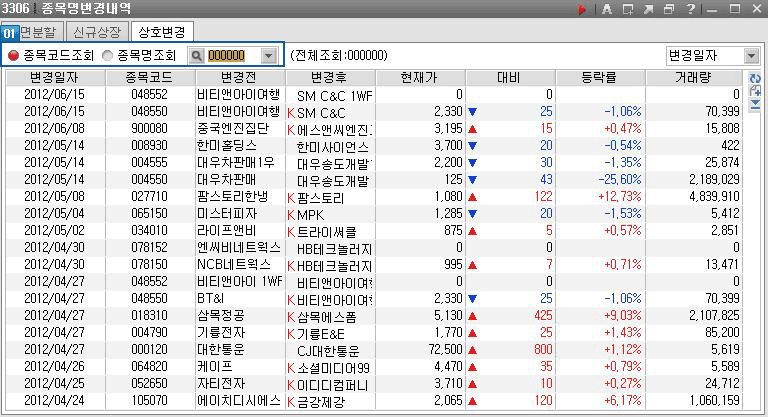768x417 pixels.
Task: Click the NCB네트웍스 cell
Action: pyautogui.click(x=240, y=265)
